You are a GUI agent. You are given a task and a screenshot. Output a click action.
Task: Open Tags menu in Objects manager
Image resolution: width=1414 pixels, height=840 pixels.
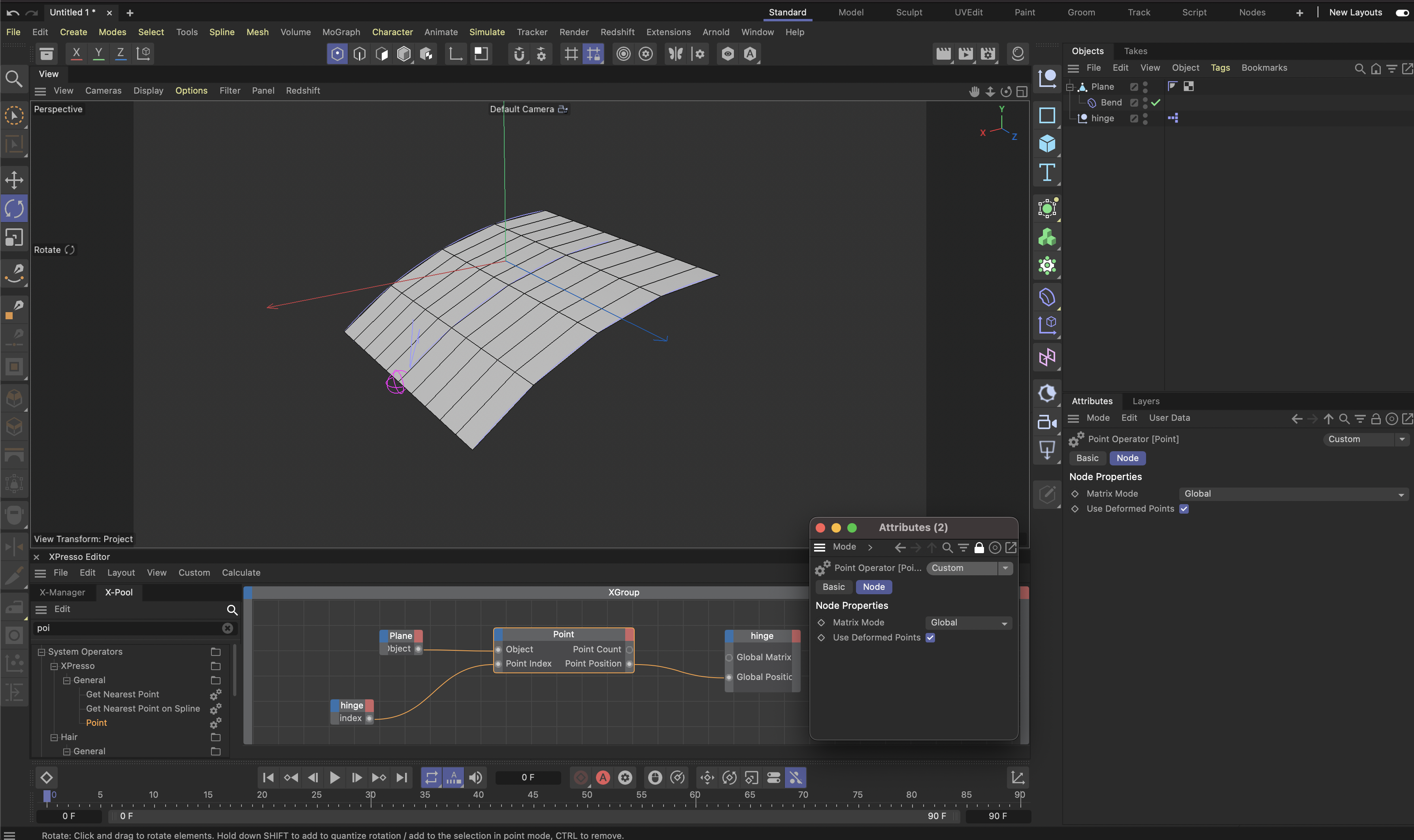[x=1220, y=68]
